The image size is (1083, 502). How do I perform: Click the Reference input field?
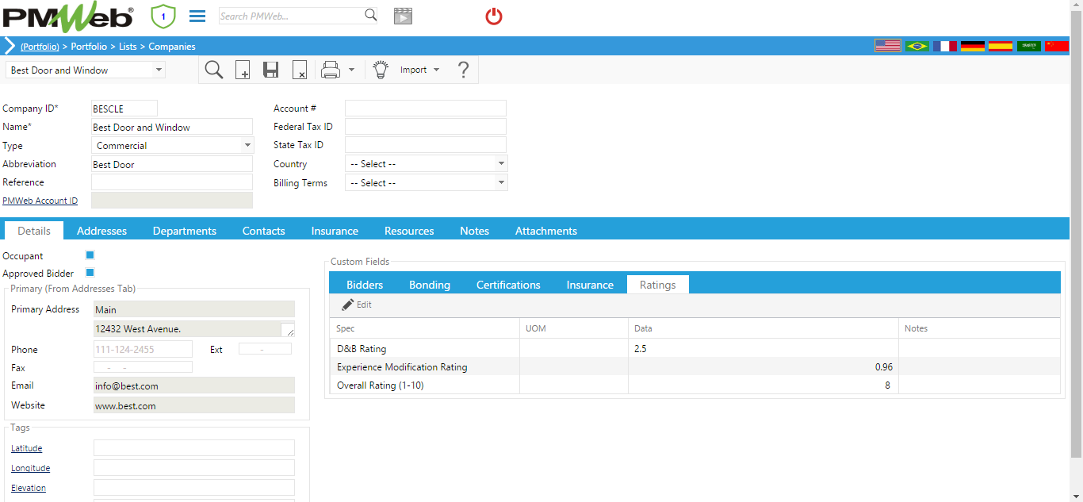[172, 182]
